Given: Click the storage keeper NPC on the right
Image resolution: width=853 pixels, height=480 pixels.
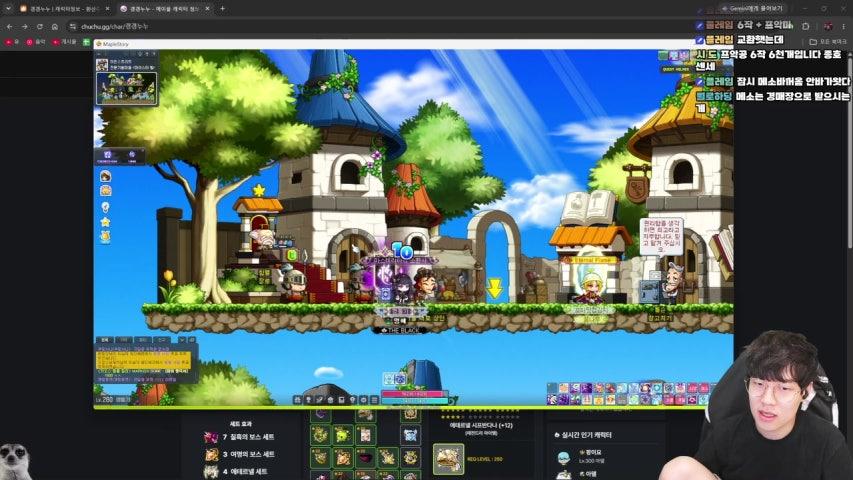Looking at the screenshot, I should pyautogui.click(x=672, y=282).
